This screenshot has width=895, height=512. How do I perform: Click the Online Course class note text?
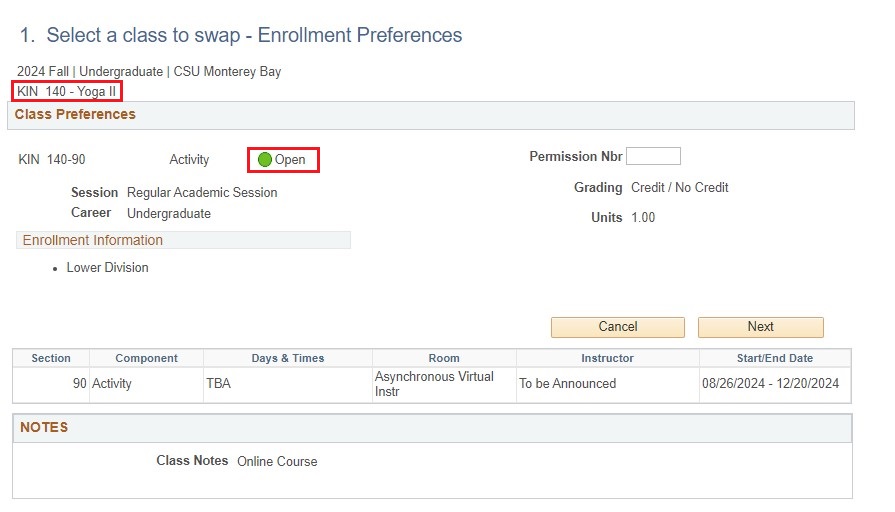coord(277,462)
